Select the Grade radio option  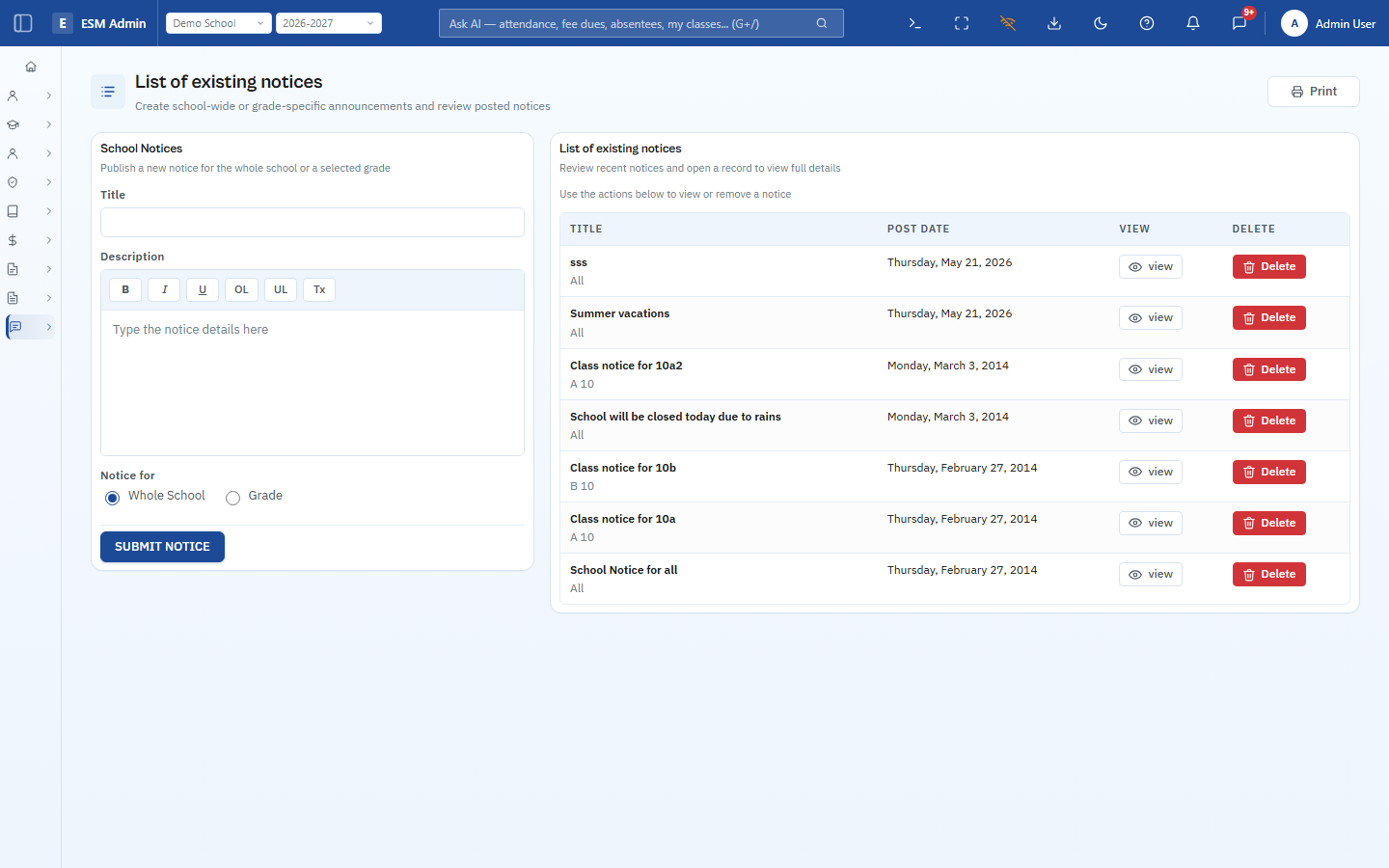pyautogui.click(x=232, y=498)
